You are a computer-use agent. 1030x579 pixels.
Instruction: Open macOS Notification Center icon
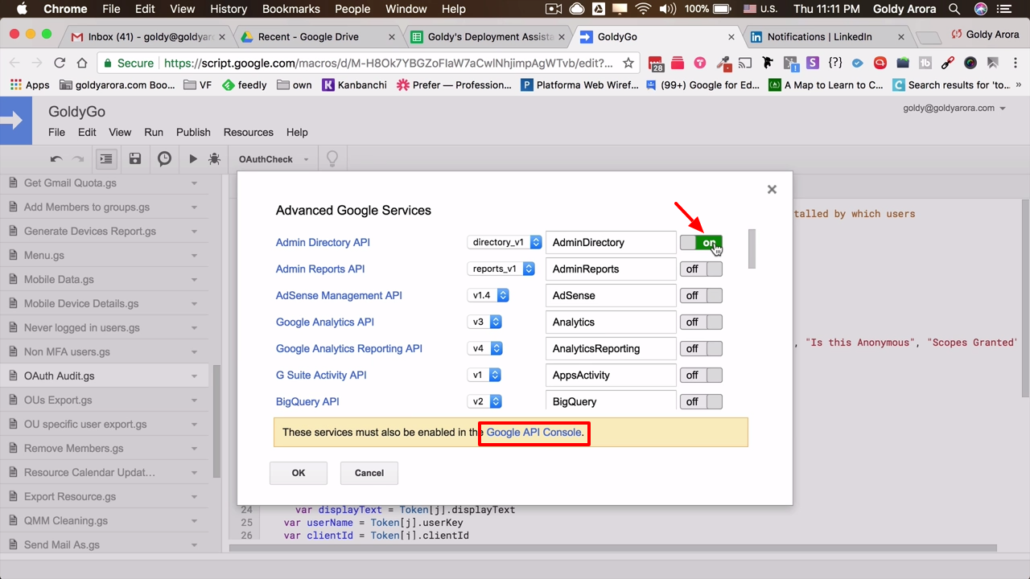[1004, 9]
